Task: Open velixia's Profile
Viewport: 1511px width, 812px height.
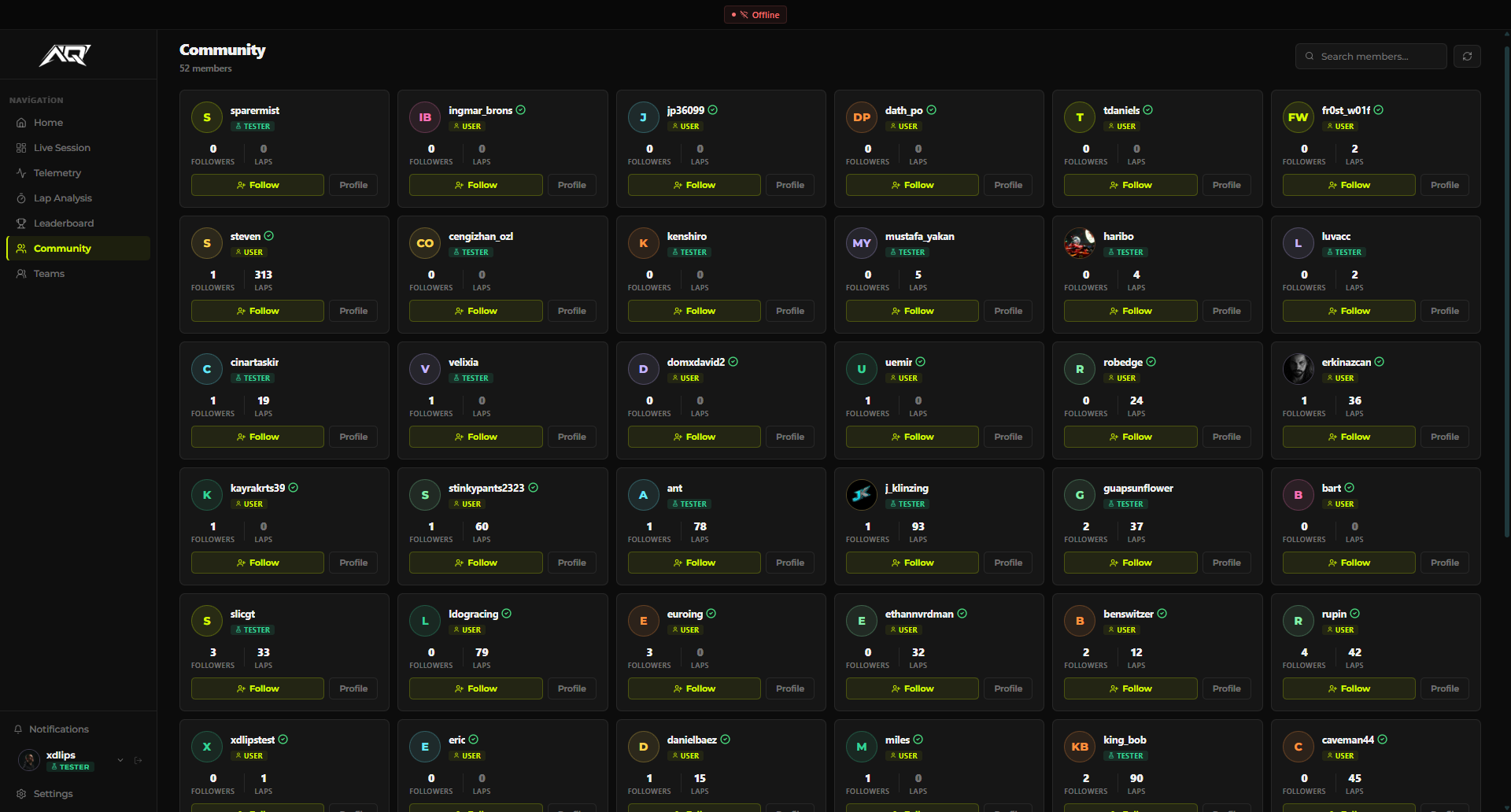Action: click(572, 437)
